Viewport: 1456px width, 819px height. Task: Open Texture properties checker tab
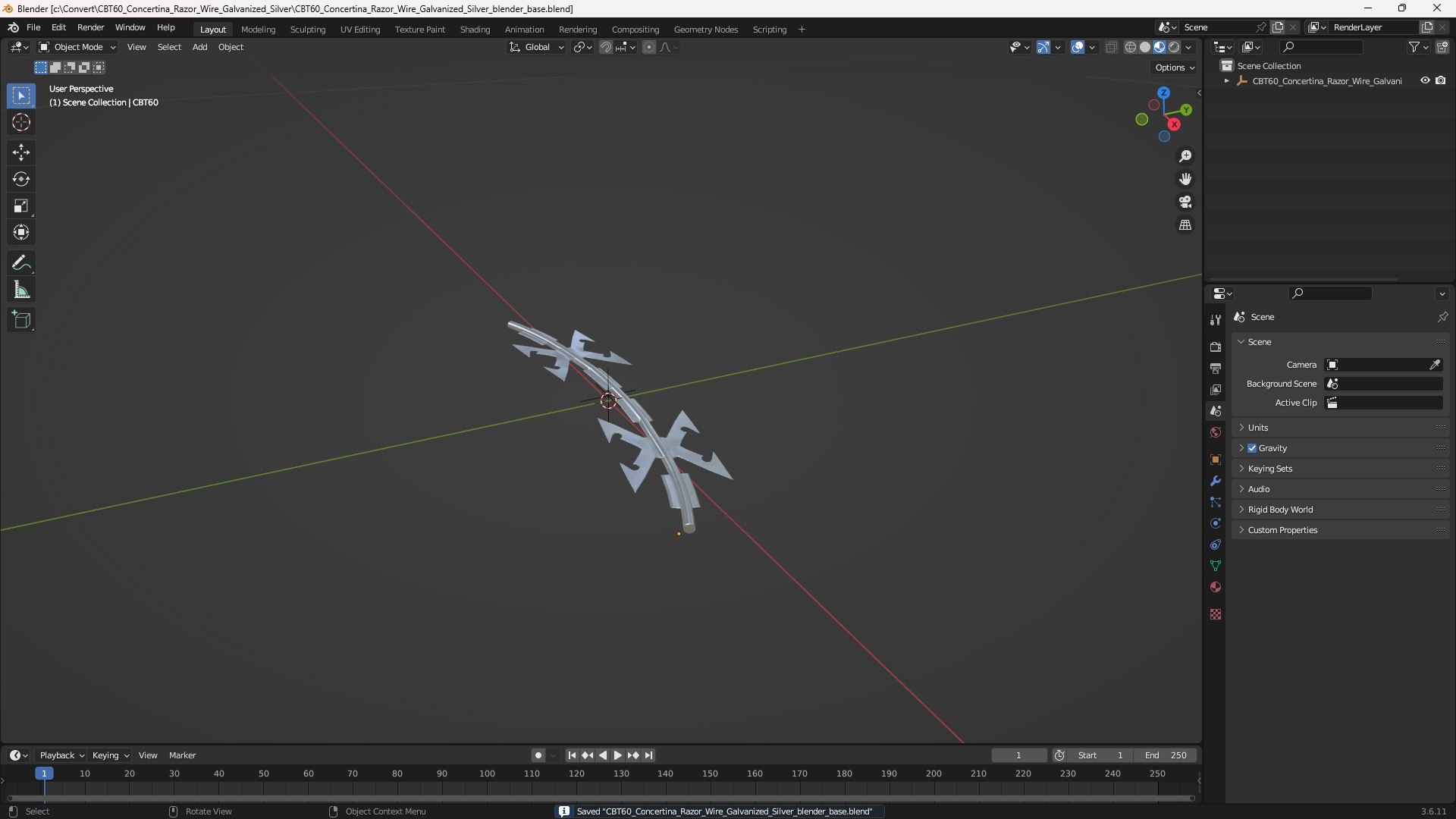(x=1216, y=614)
